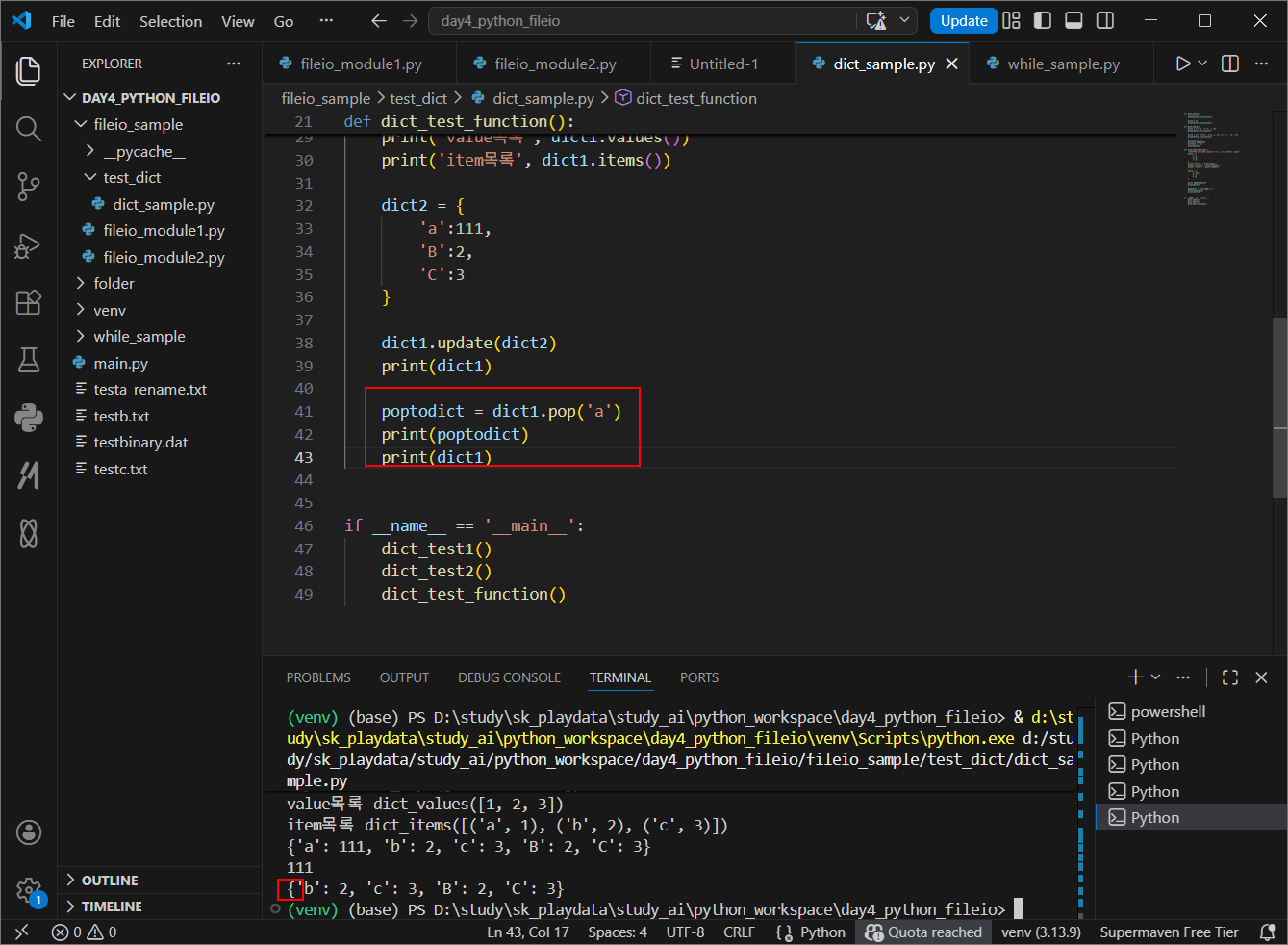1288x945 pixels.
Task: Switch to the while_sample.py tab
Action: click(x=1062, y=64)
